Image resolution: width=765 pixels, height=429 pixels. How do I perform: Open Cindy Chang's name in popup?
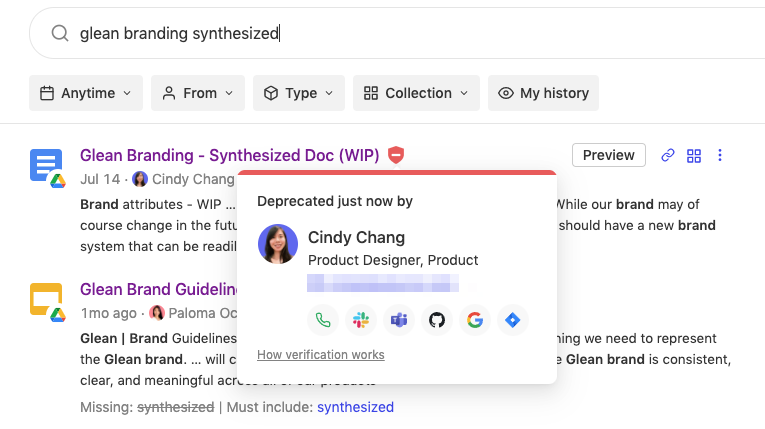coord(356,238)
